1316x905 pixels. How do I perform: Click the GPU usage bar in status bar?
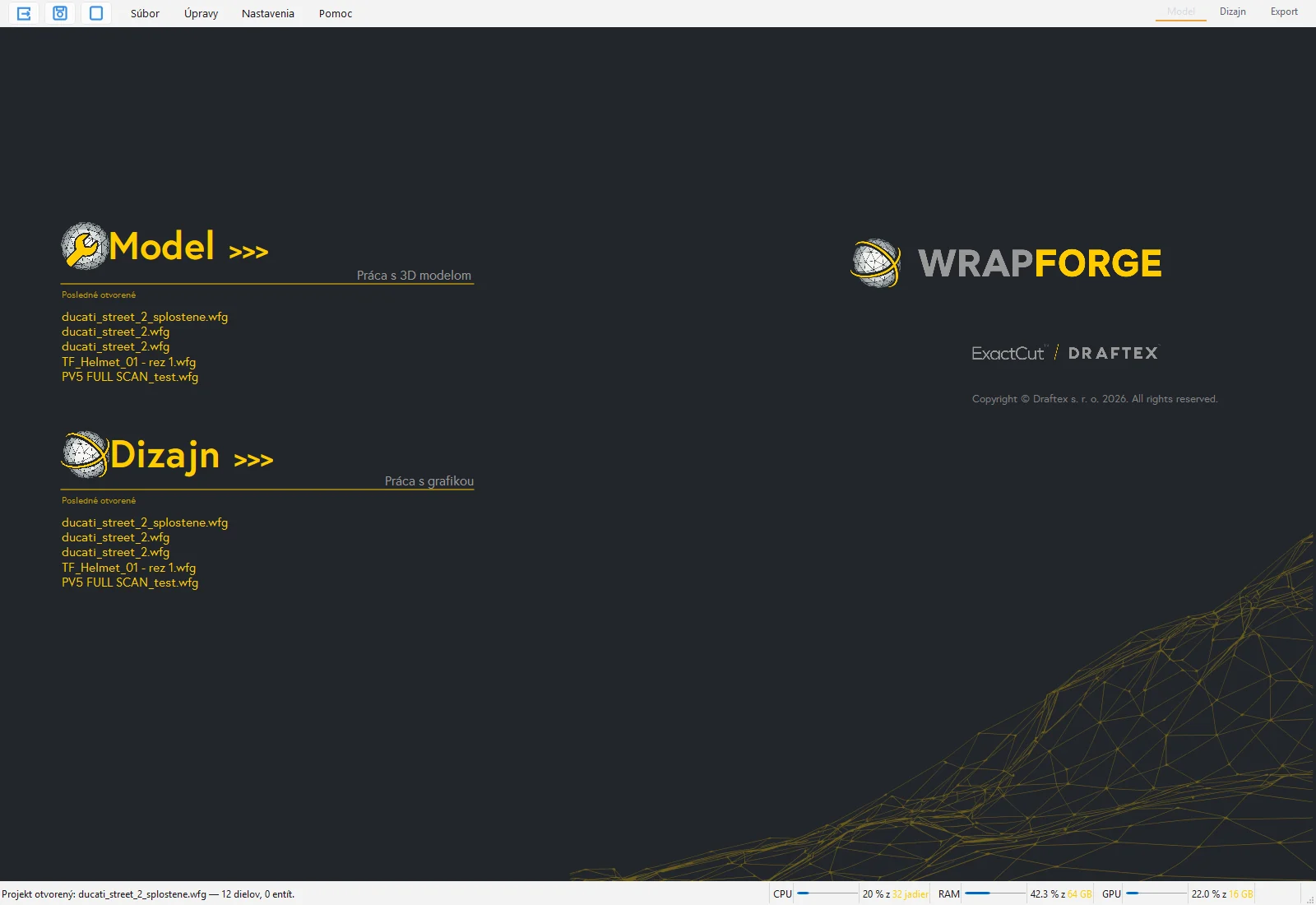pyautogui.click(x=1156, y=893)
